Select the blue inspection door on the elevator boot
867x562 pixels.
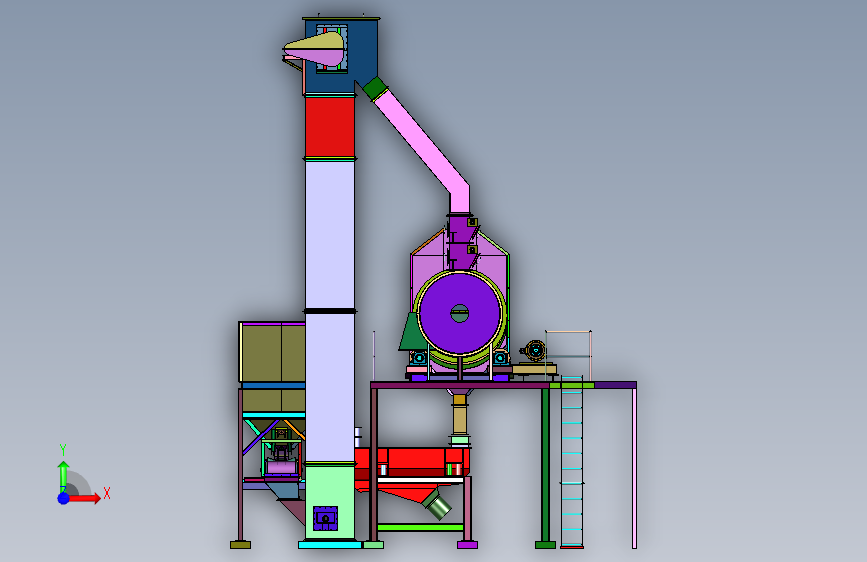tap(326, 518)
